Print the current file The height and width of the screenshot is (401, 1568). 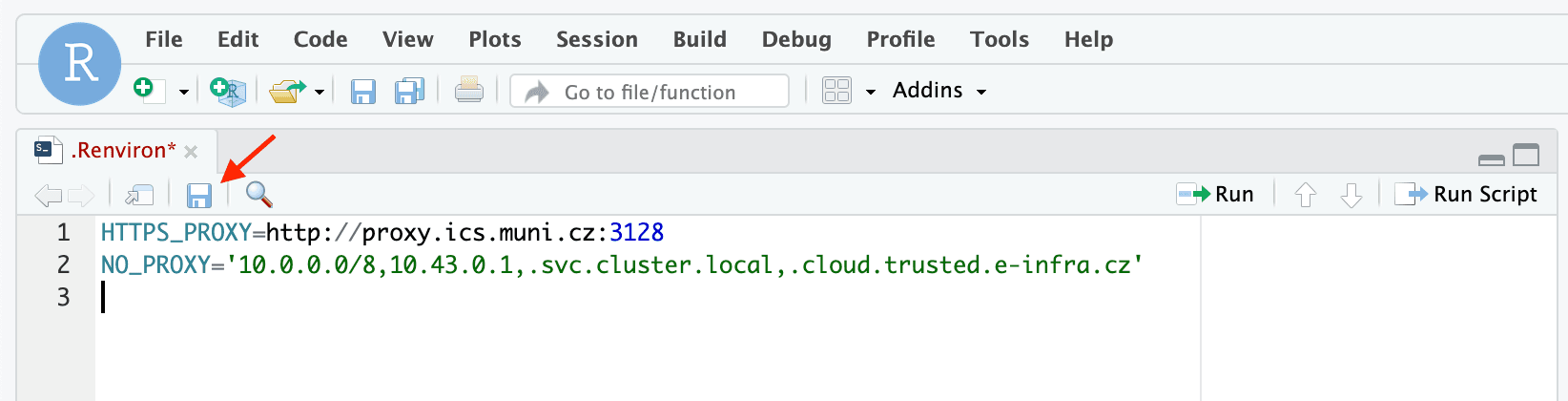tap(468, 91)
